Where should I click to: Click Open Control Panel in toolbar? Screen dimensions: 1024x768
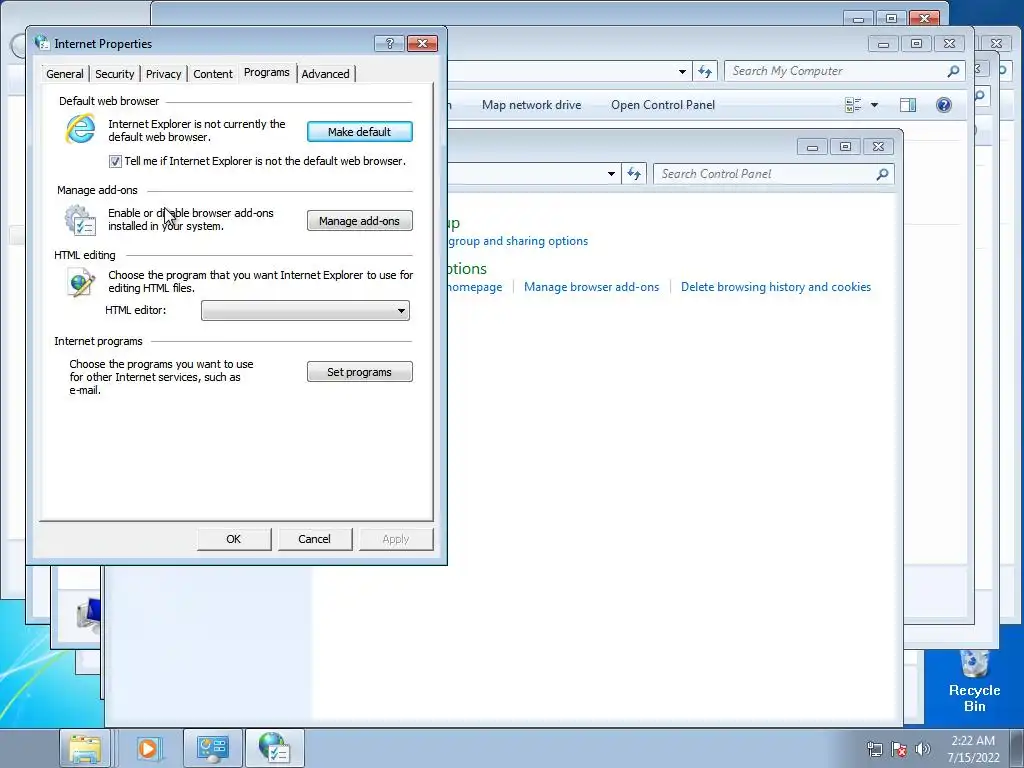click(663, 105)
